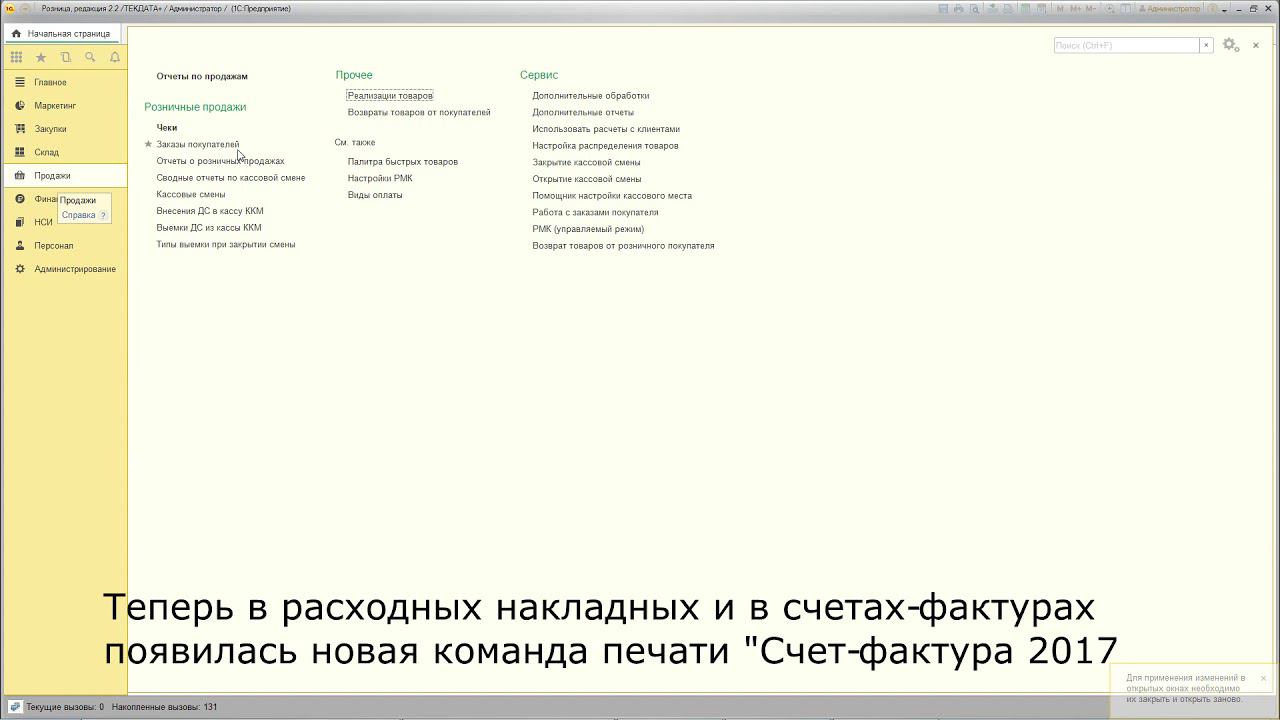Click the Маркетинг pie chart icon
Viewport: 1280px width, 720px height.
coord(20,105)
